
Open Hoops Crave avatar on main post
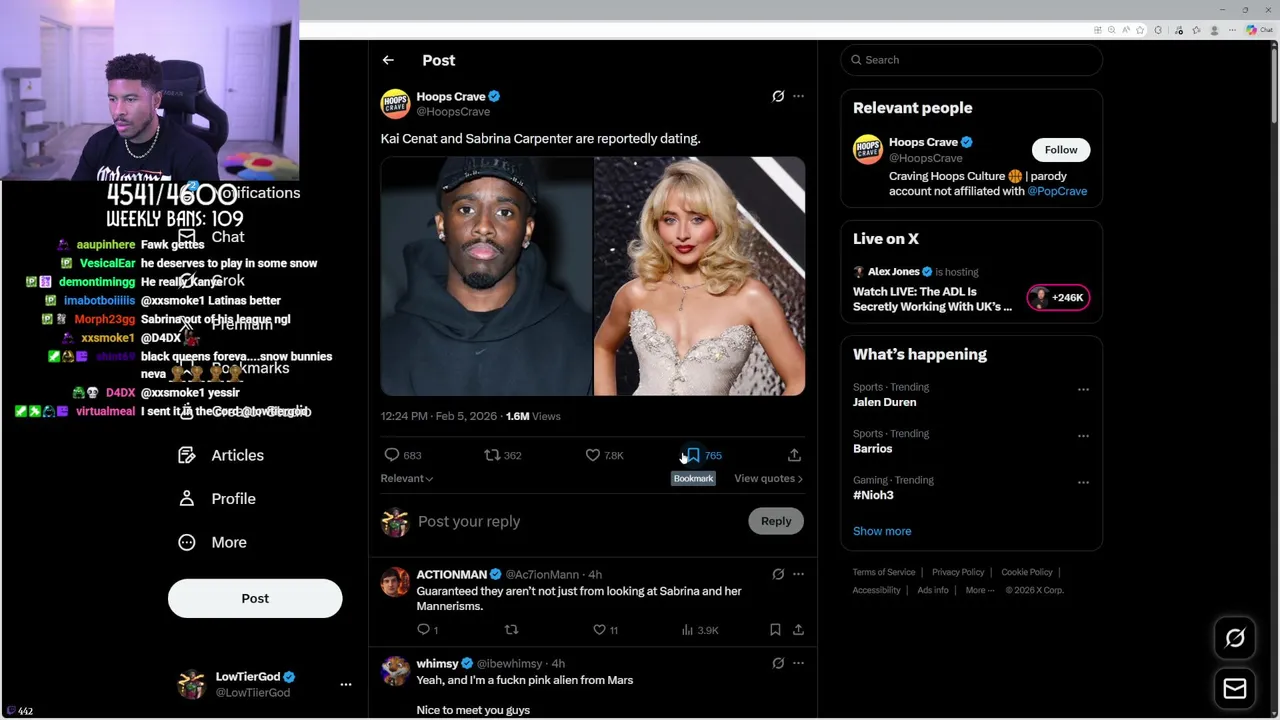[395, 104]
